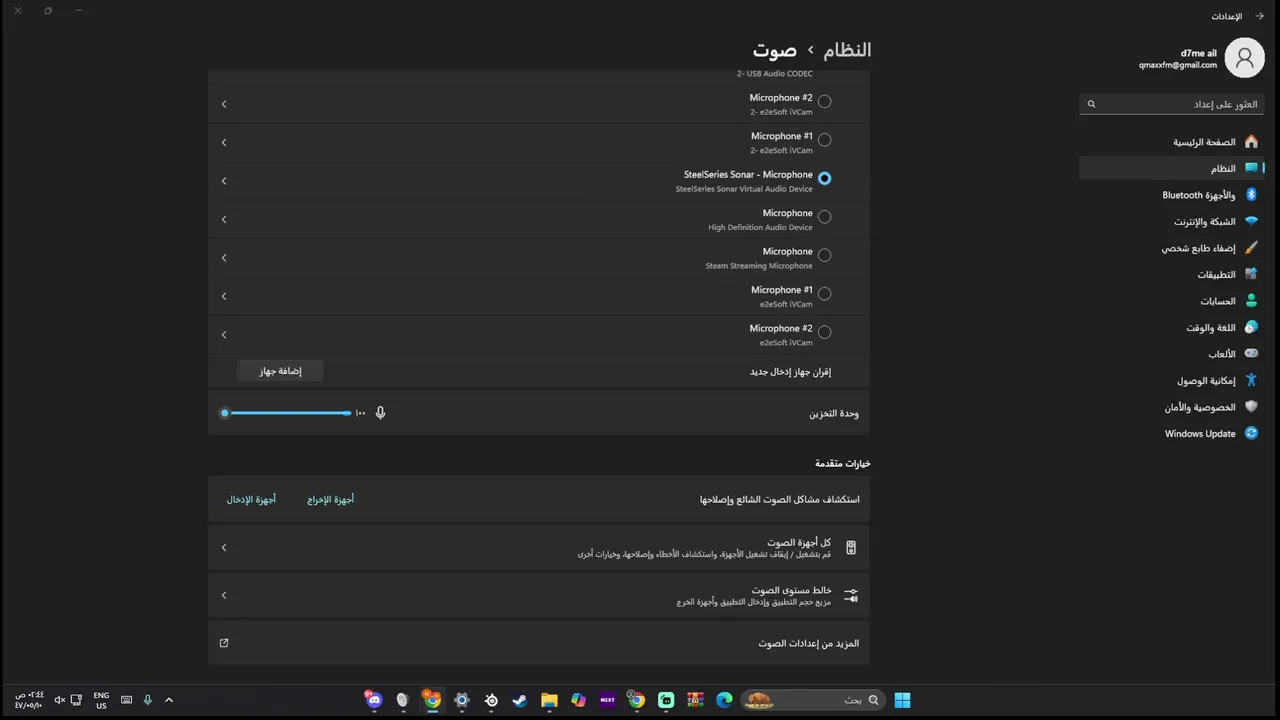
Task: Open Microsoft Edge from the taskbar
Action: coord(724,700)
